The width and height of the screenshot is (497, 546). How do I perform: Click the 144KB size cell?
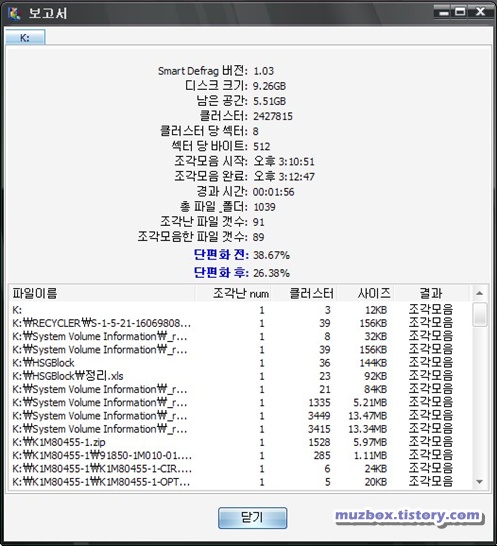tap(373, 363)
